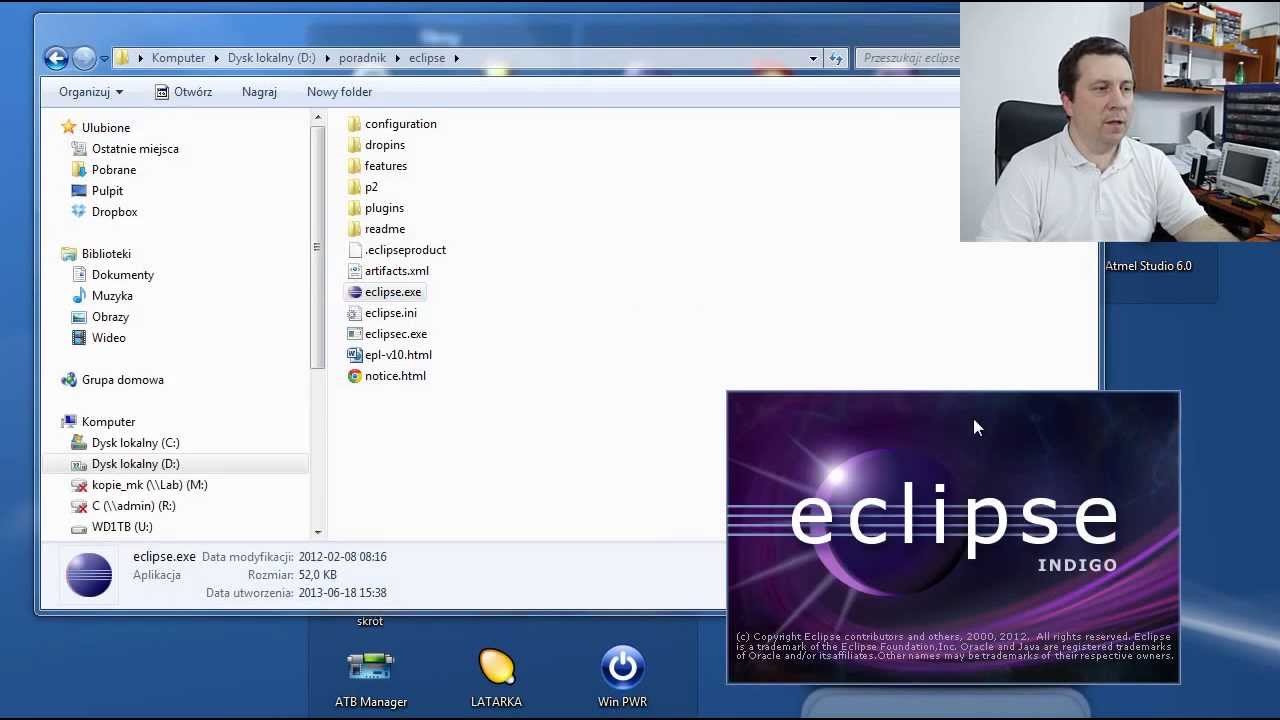
Task: Open Dokumenty library
Action: click(x=122, y=275)
